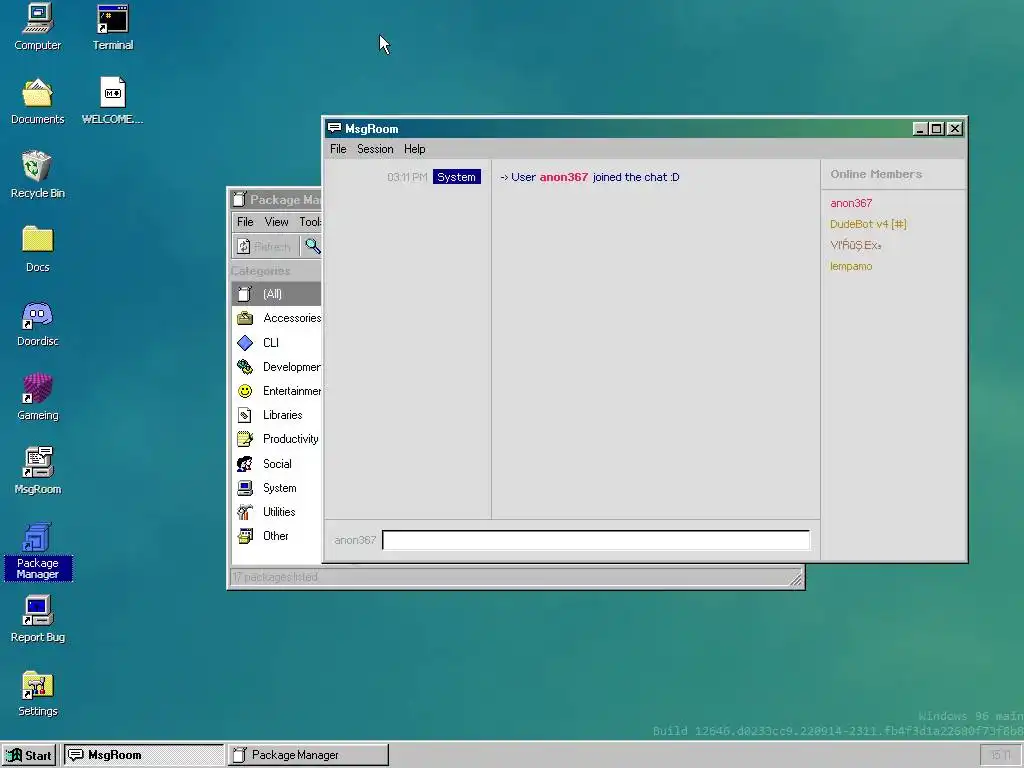Launch the Terminal desktop shortcut

click(x=112, y=27)
